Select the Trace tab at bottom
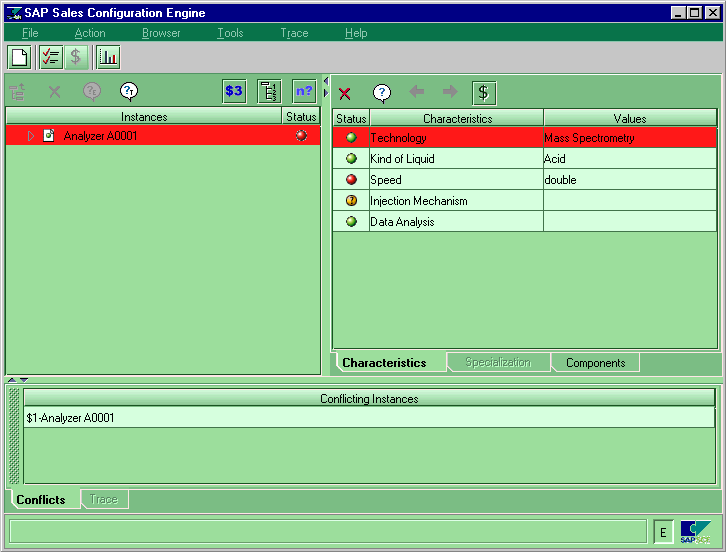The image size is (726, 552). coord(104,499)
